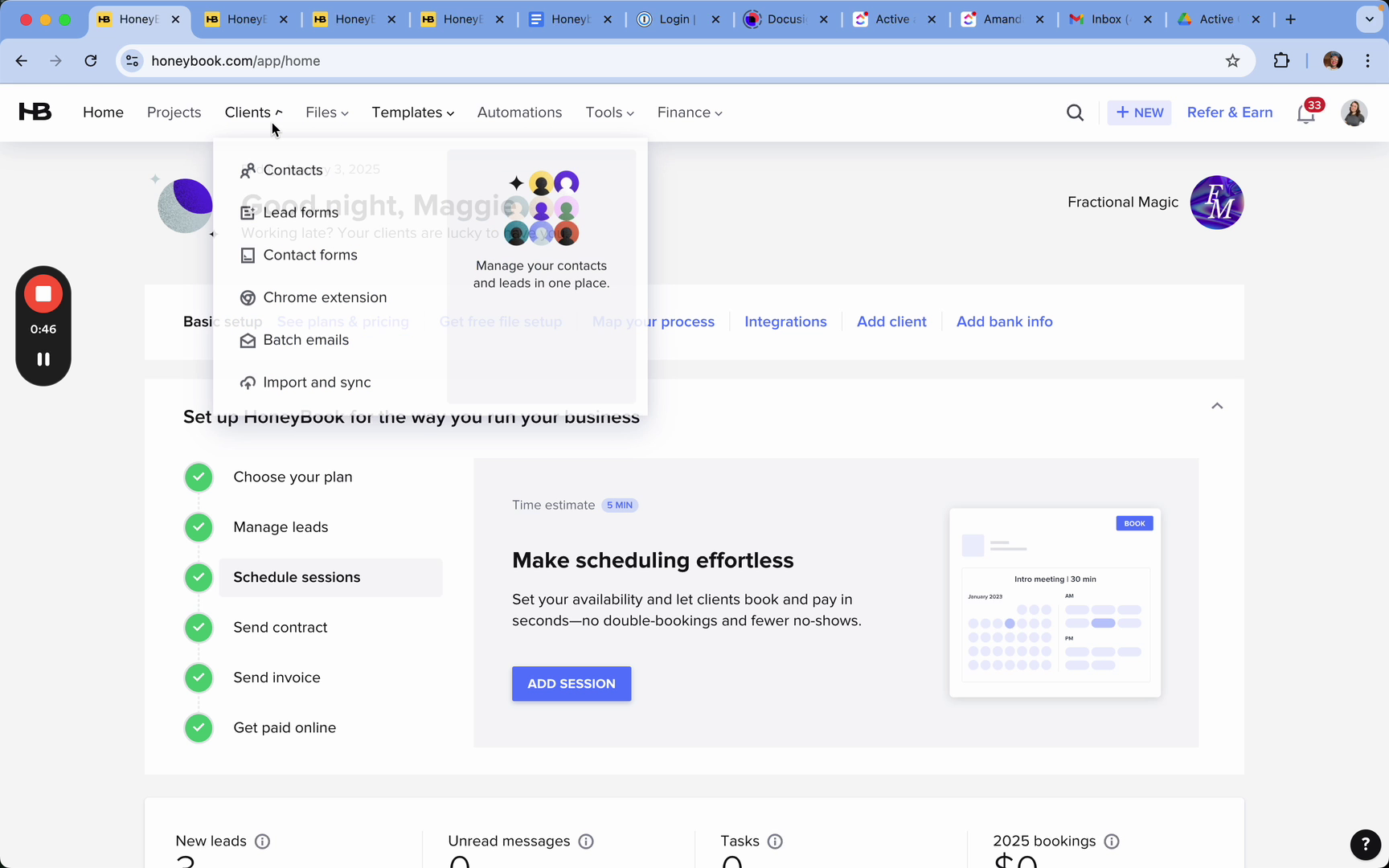Open the Add client link
The height and width of the screenshot is (868, 1389).
891,321
